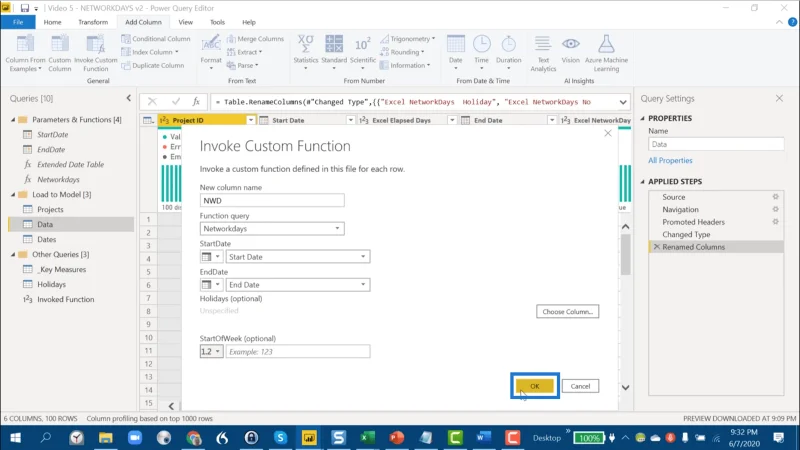Image resolution: width=800 pixels, height=450 pixels.
Task: Open Project ID column filter dropdown
Action: click(x=251, y=120)
